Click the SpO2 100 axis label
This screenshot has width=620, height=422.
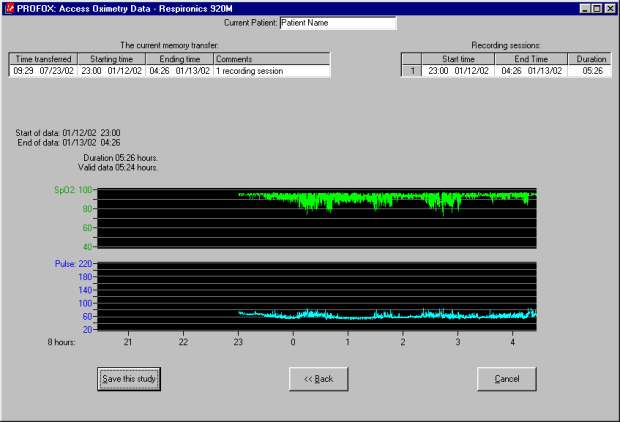click(x=73, y=190)
